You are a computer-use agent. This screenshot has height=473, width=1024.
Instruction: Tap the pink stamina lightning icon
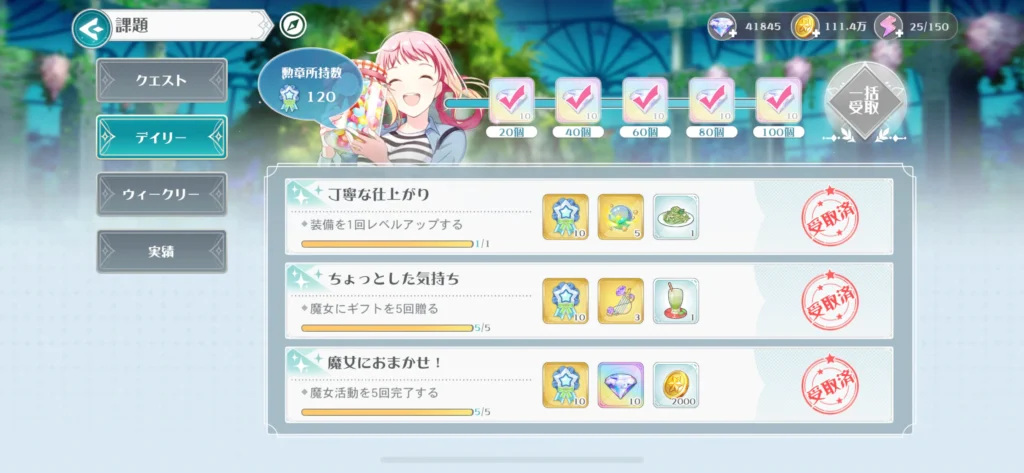pyautogui.click(x=889, y=27)
